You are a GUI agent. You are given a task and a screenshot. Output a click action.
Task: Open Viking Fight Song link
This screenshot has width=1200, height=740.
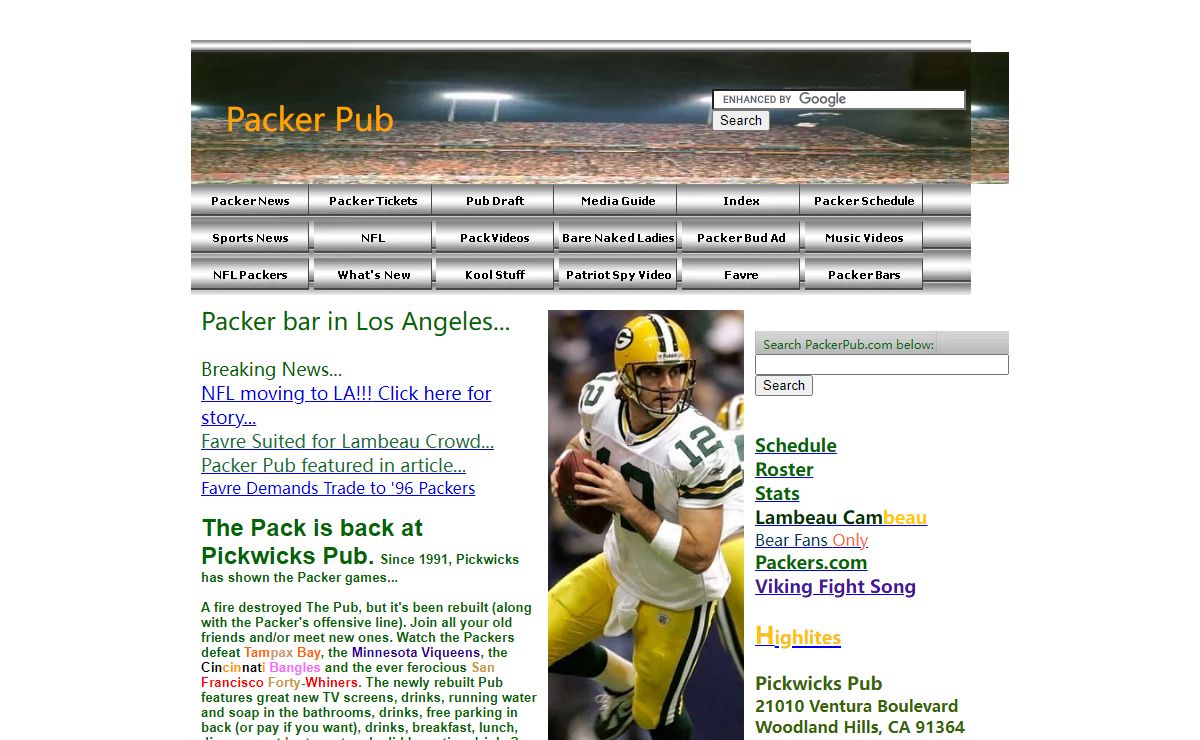click(x=835, y=586)
